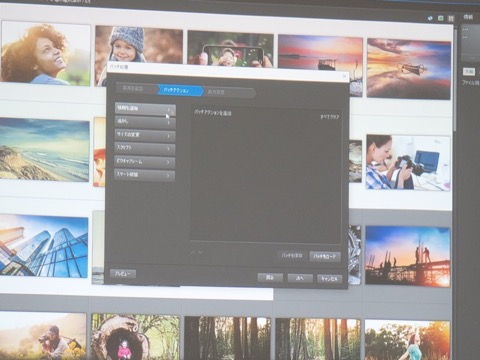
Task: Switch to grid thumbnail view icon
Action: pos(451,18)
